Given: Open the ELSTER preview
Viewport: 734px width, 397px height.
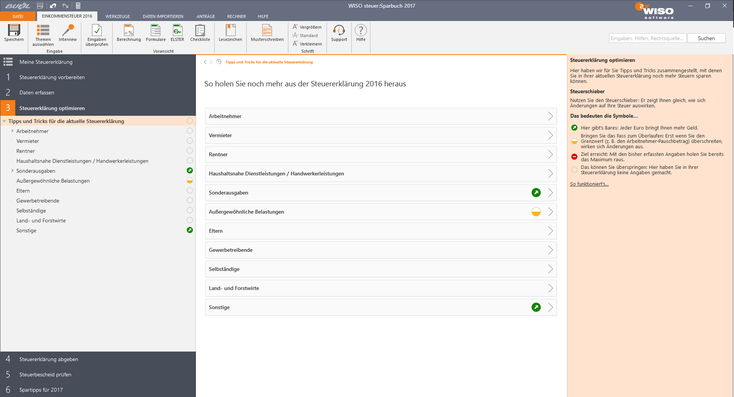Looking at the screenshot, I should point(177,33).
